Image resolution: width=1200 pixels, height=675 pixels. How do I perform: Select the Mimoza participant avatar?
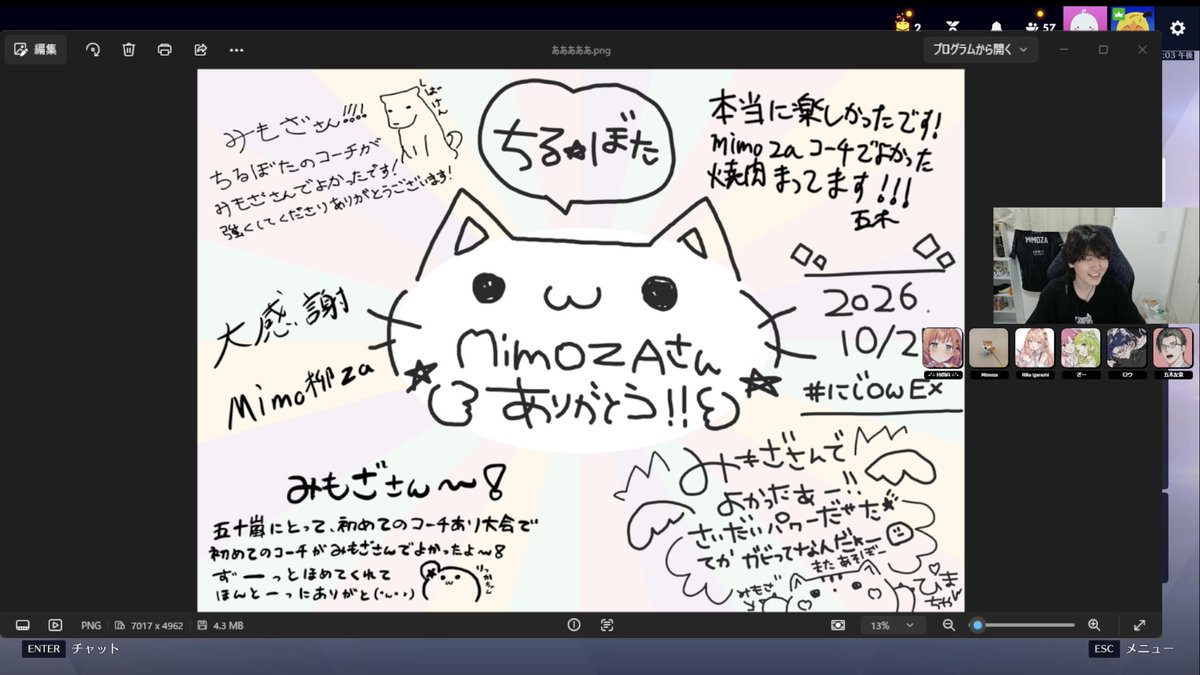click(989, 348)
